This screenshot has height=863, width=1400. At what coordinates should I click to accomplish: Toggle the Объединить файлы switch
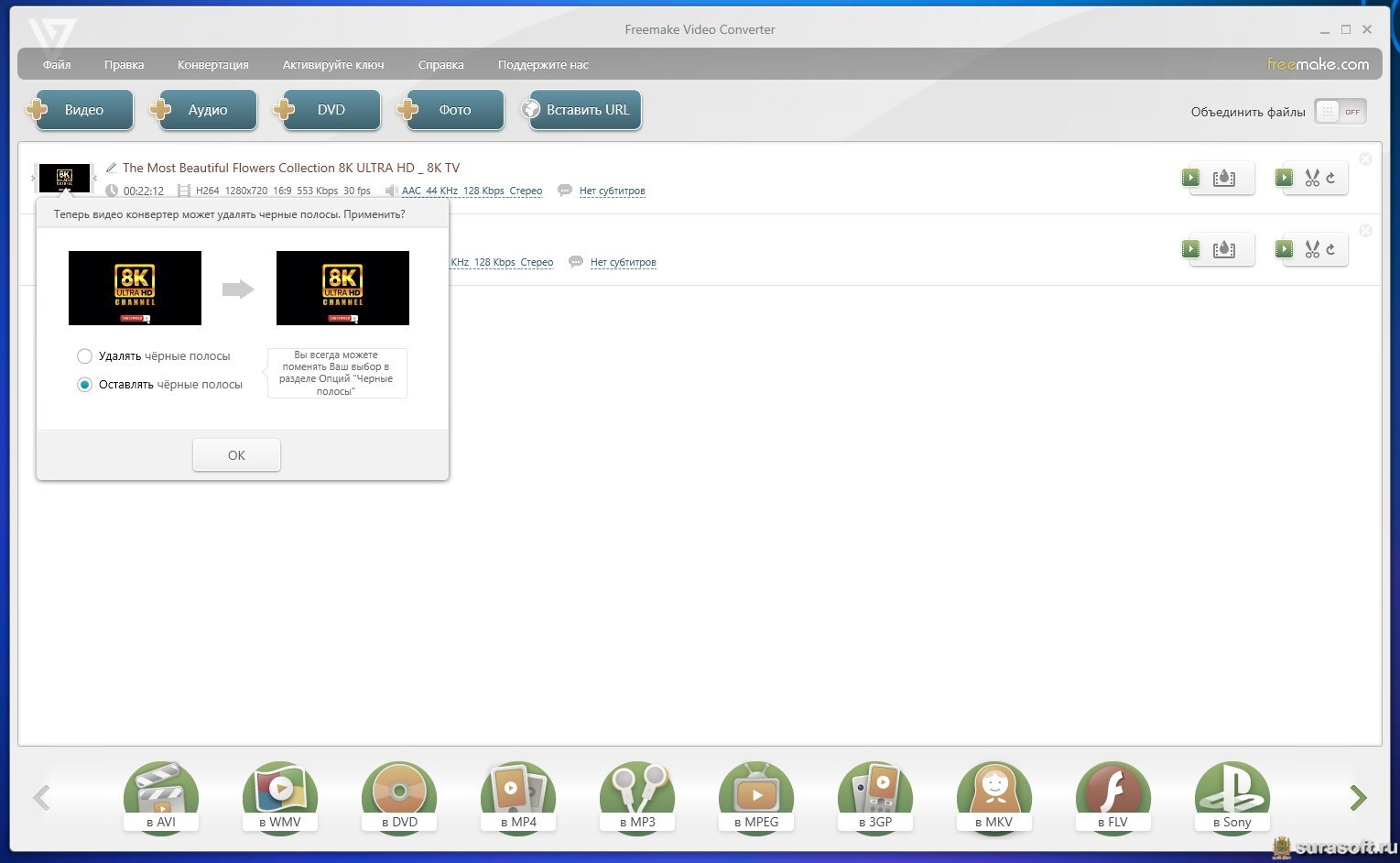1340,112
